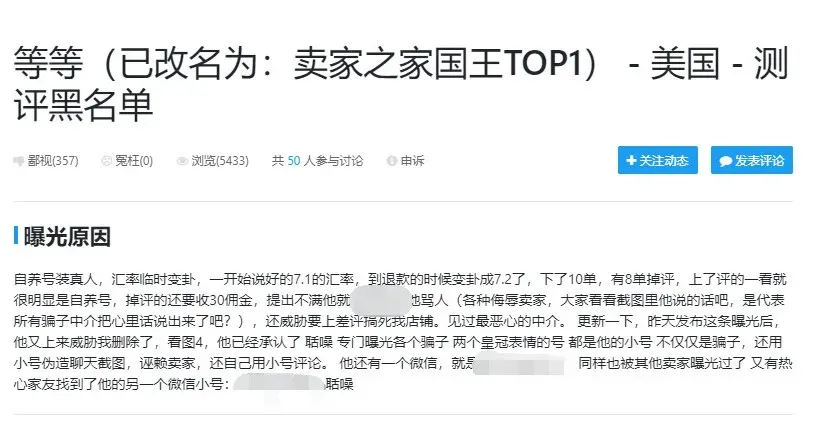Click the blurred word after 提出不满他就
This screenshot has height=432, width=831.
coord(381,301)
